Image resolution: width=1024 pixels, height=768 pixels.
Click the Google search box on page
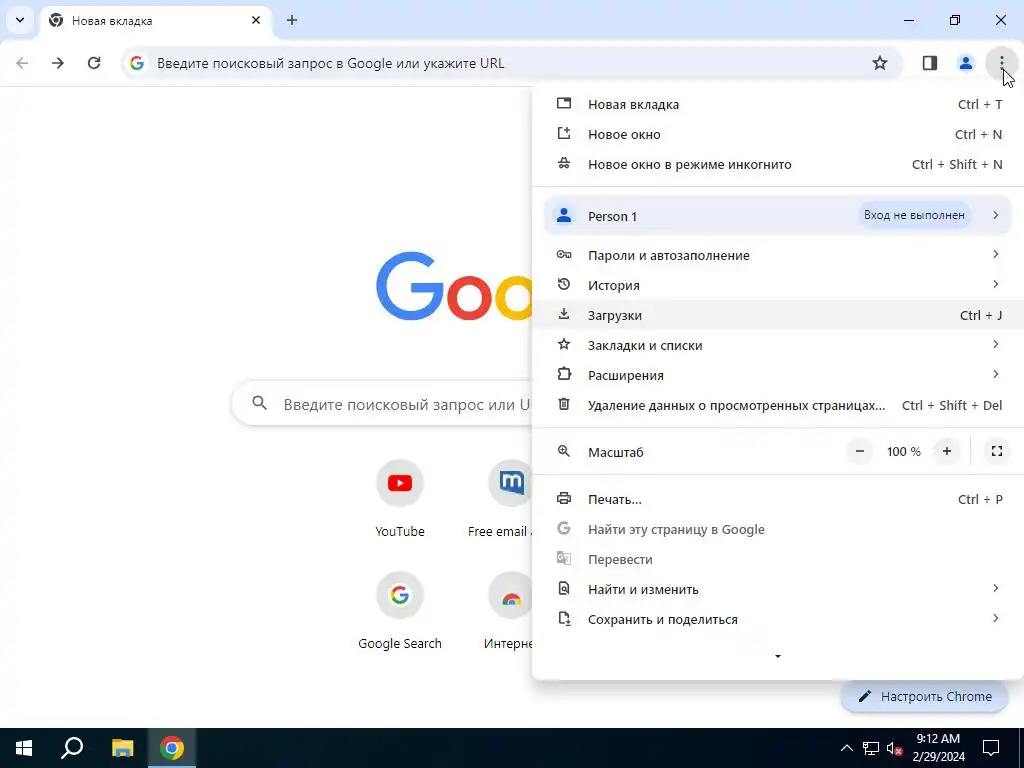click(382, 404)
